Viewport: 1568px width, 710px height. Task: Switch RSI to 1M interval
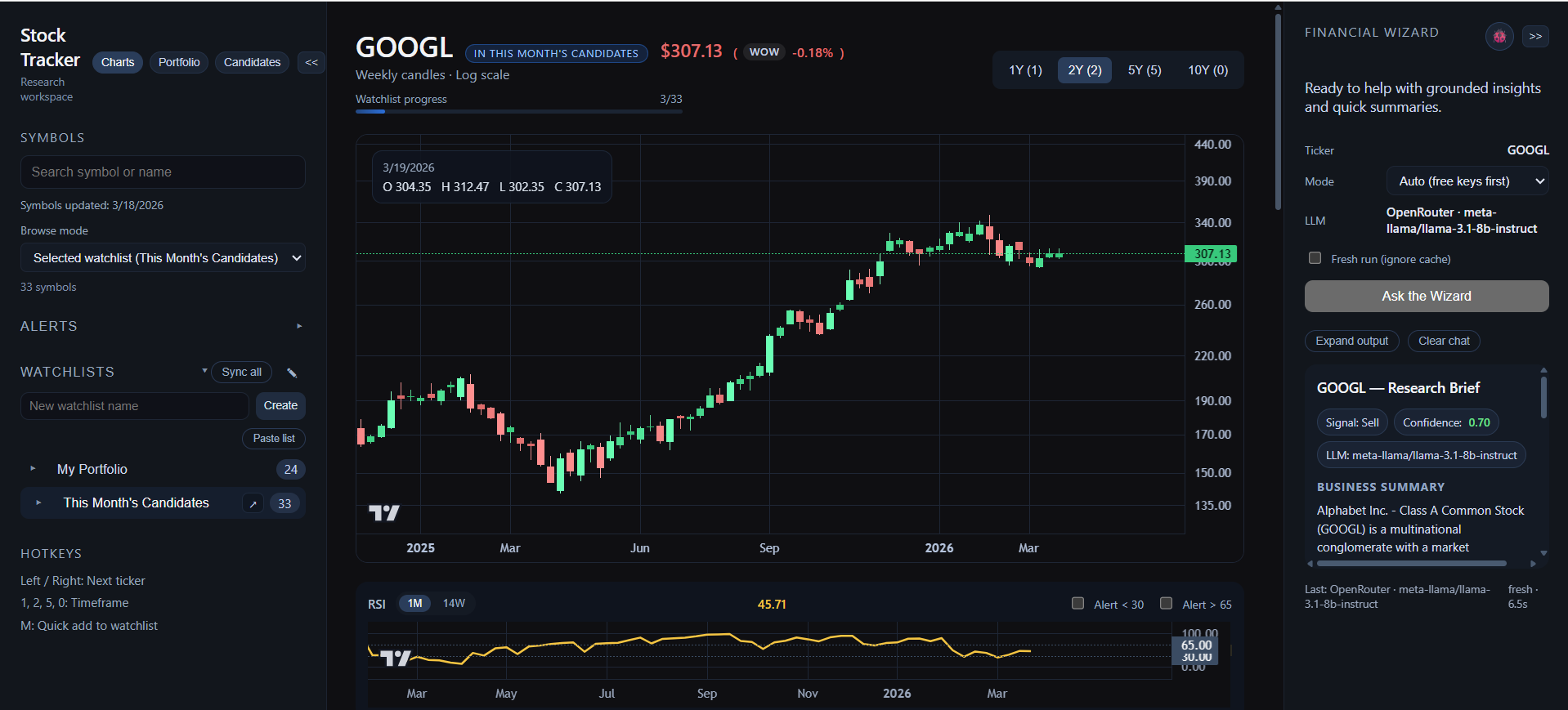pos(415,604)
